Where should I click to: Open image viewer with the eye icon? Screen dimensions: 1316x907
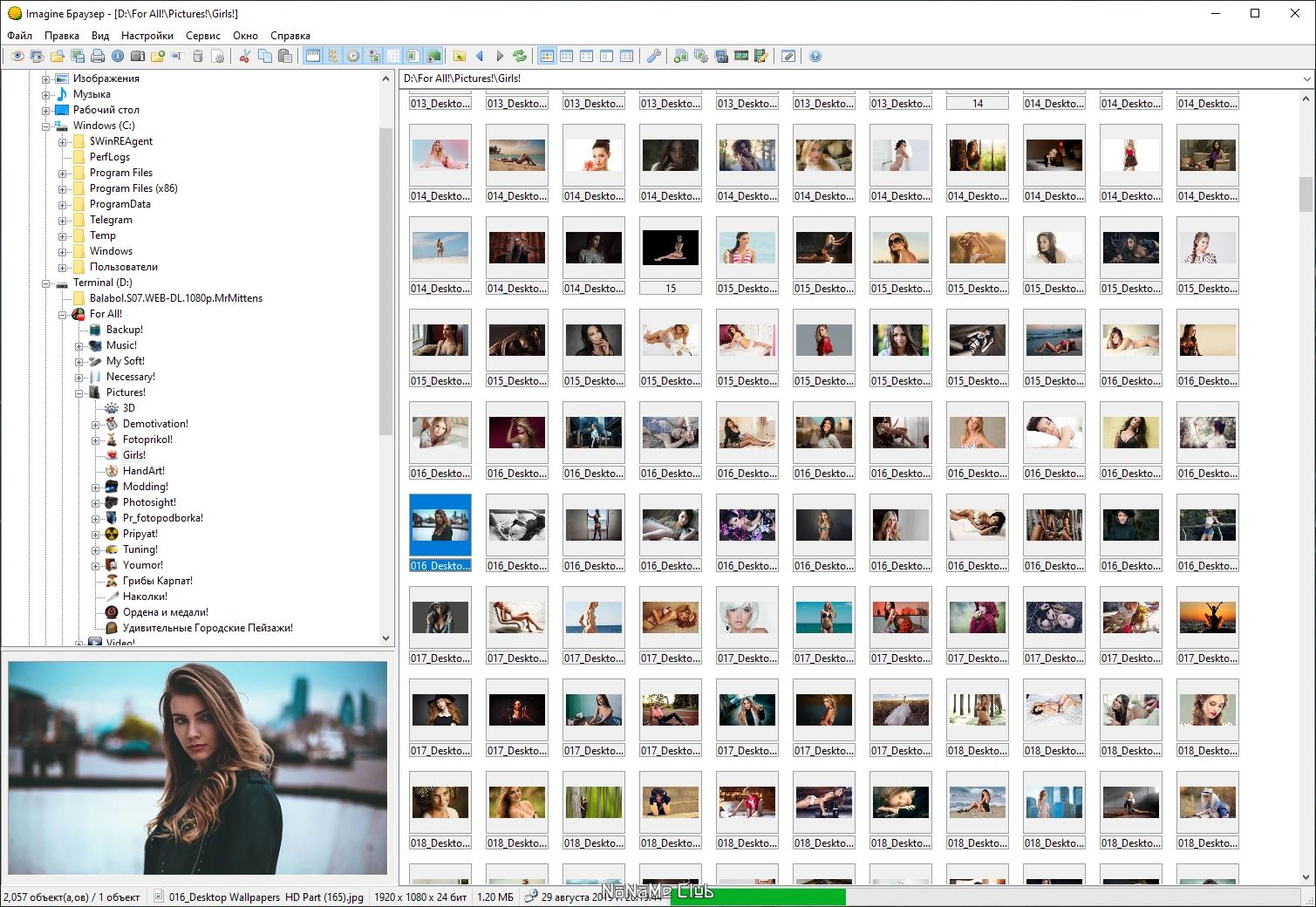click(x=17, y=56)
